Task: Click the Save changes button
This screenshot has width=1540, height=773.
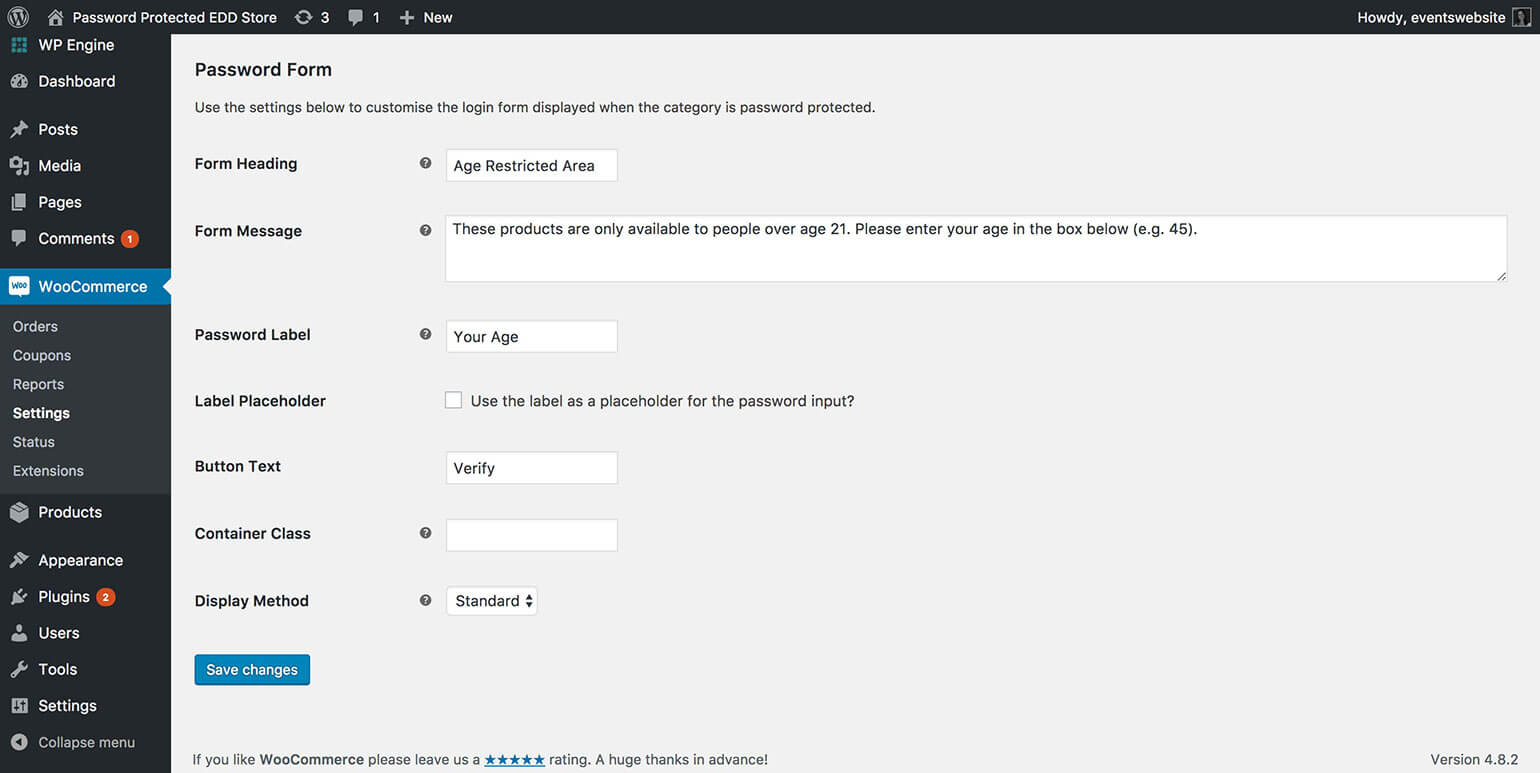Action: click(x=252, y=670)
